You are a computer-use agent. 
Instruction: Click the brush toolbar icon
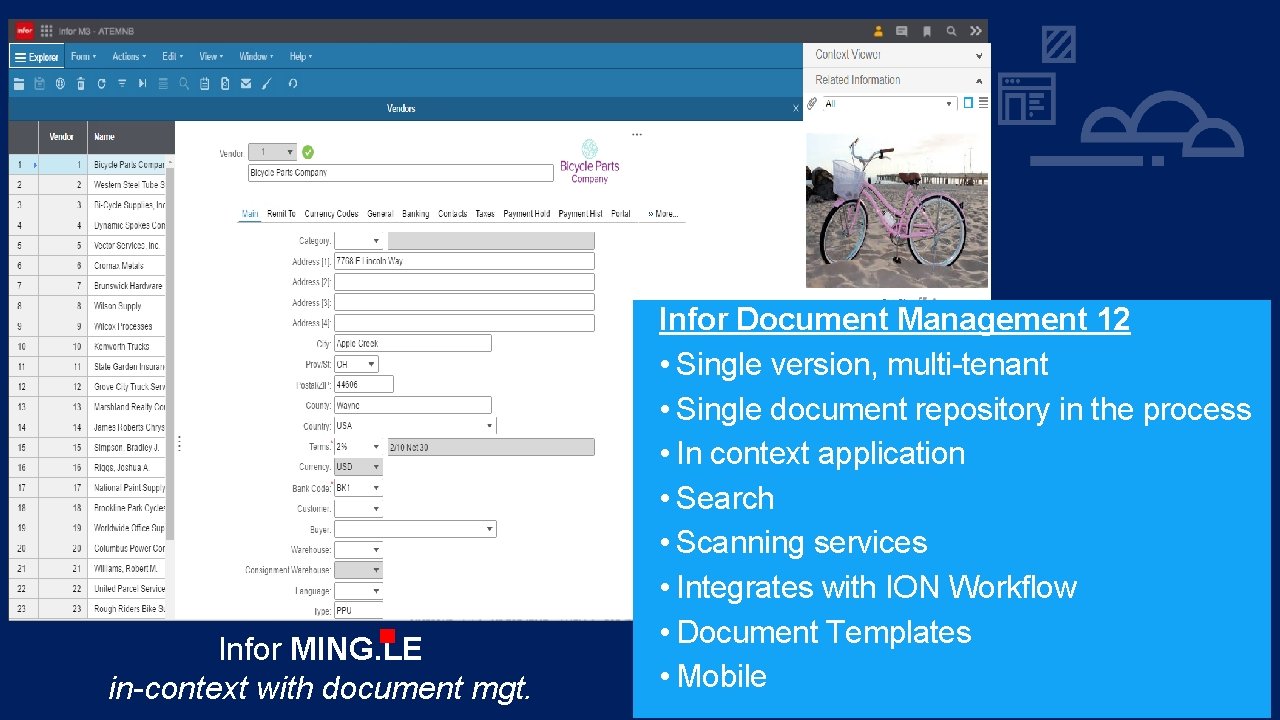point(267,84)
